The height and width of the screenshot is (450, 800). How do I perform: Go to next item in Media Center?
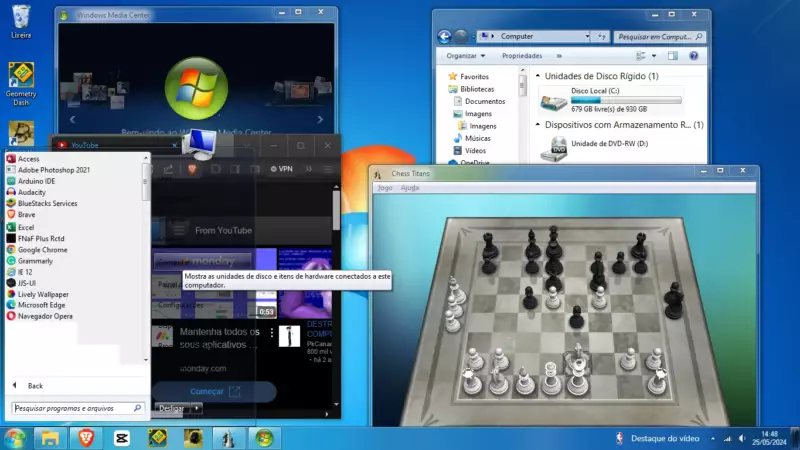(320, 119)
